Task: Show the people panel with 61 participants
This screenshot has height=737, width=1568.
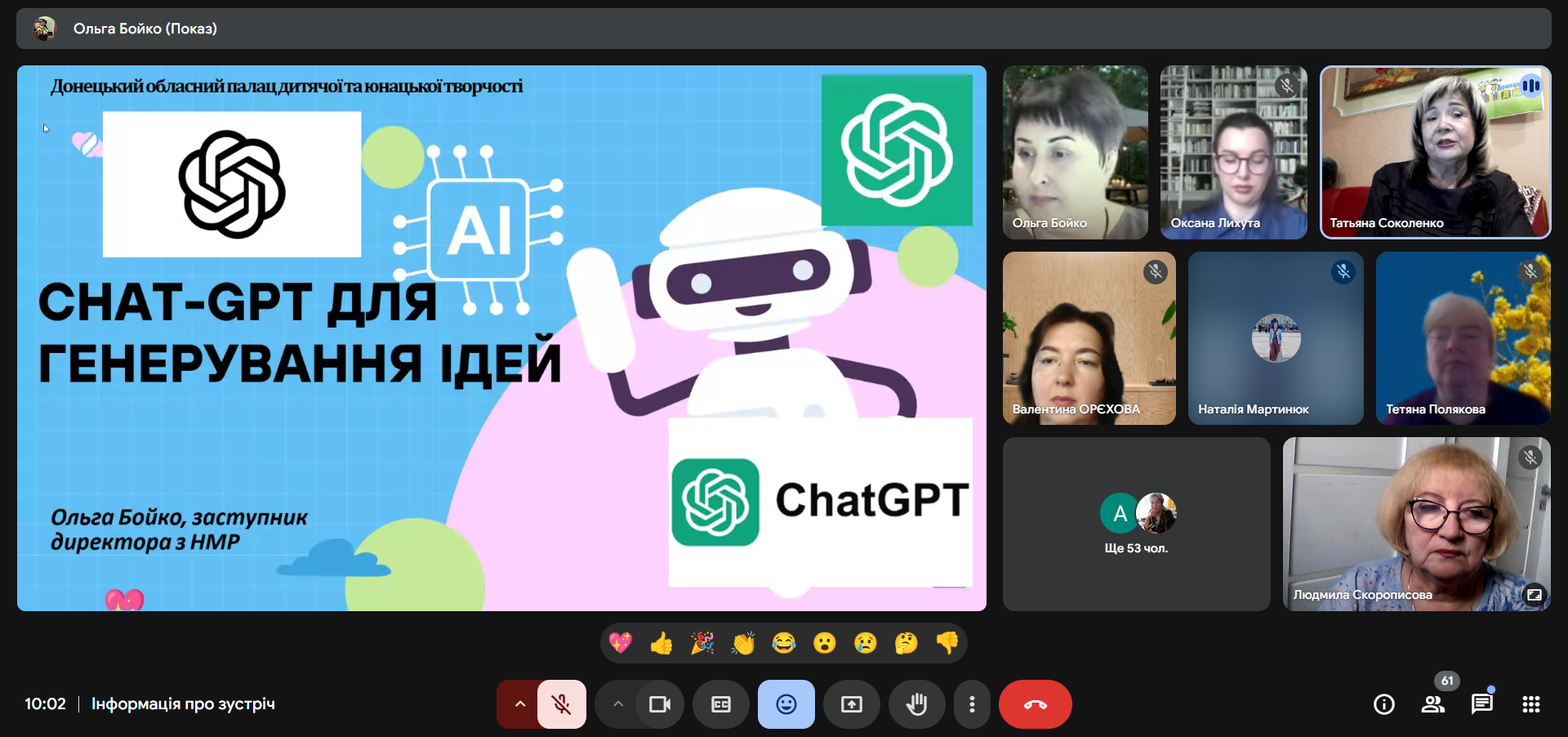Action: coord(1433,704)
